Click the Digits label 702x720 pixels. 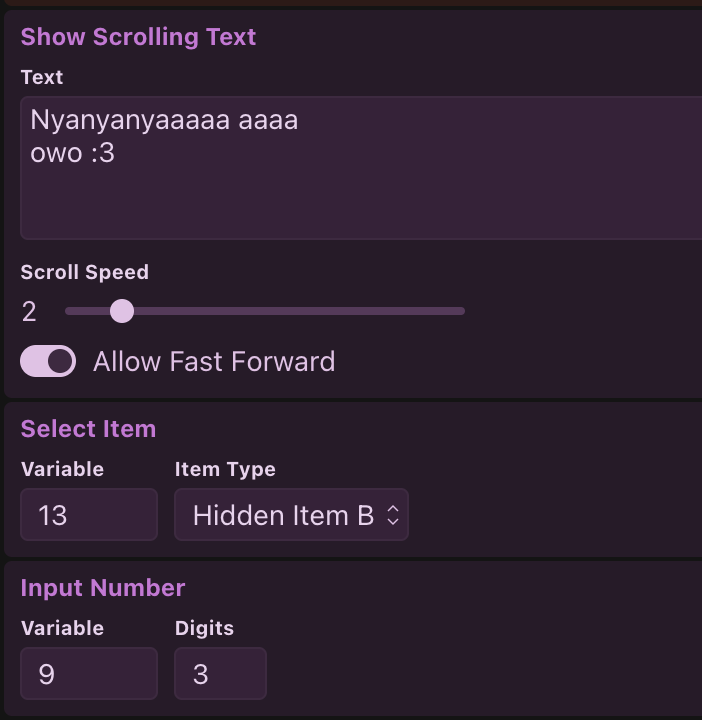(x=204, y=628)
